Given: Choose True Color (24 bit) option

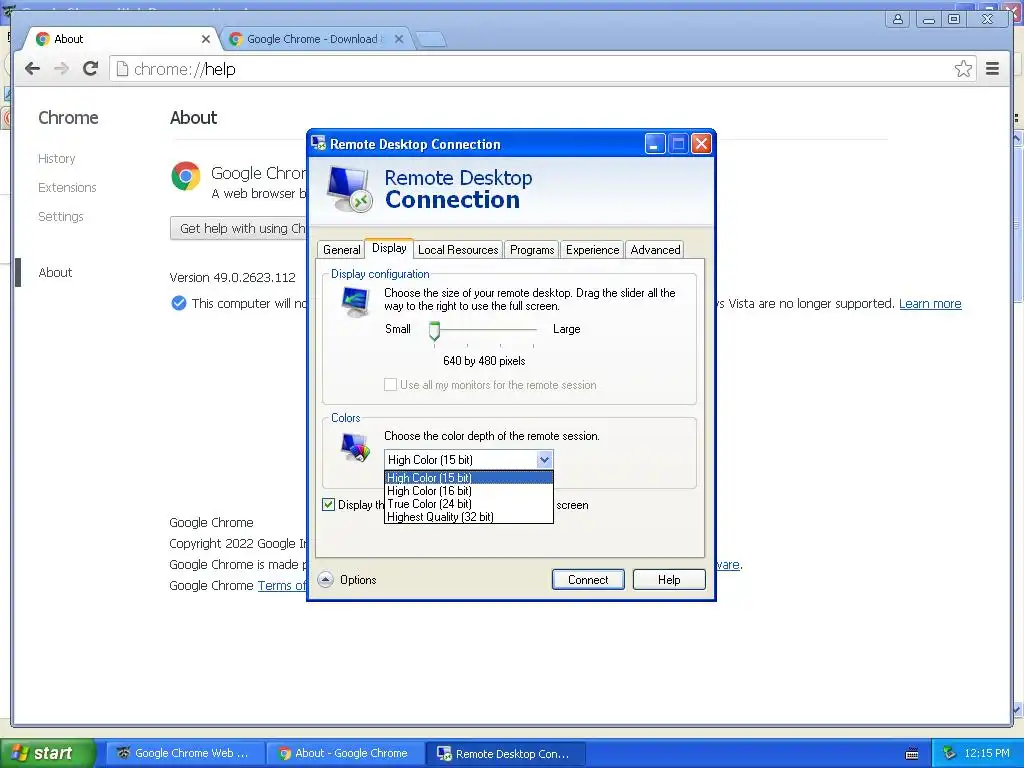Looking at the screenshot, I should (x=469, y=504).
